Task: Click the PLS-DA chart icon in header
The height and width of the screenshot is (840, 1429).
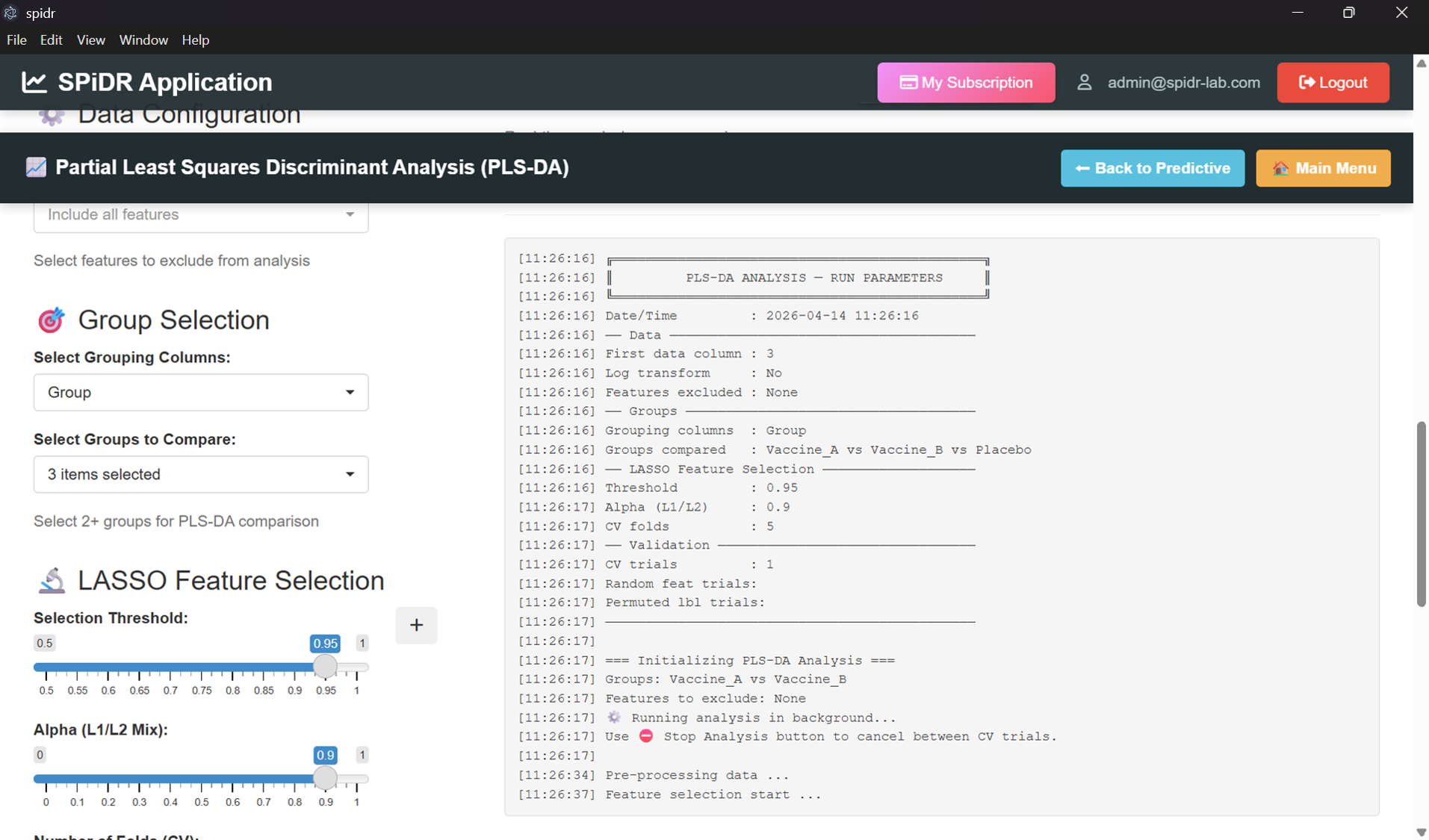Action: [x=36, y=167]
